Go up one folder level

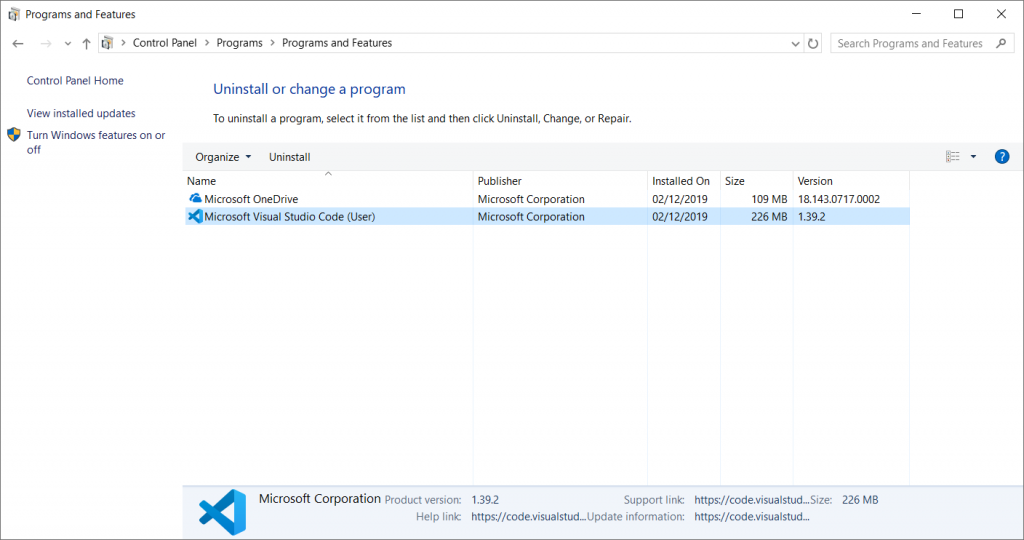coord(86,44)
